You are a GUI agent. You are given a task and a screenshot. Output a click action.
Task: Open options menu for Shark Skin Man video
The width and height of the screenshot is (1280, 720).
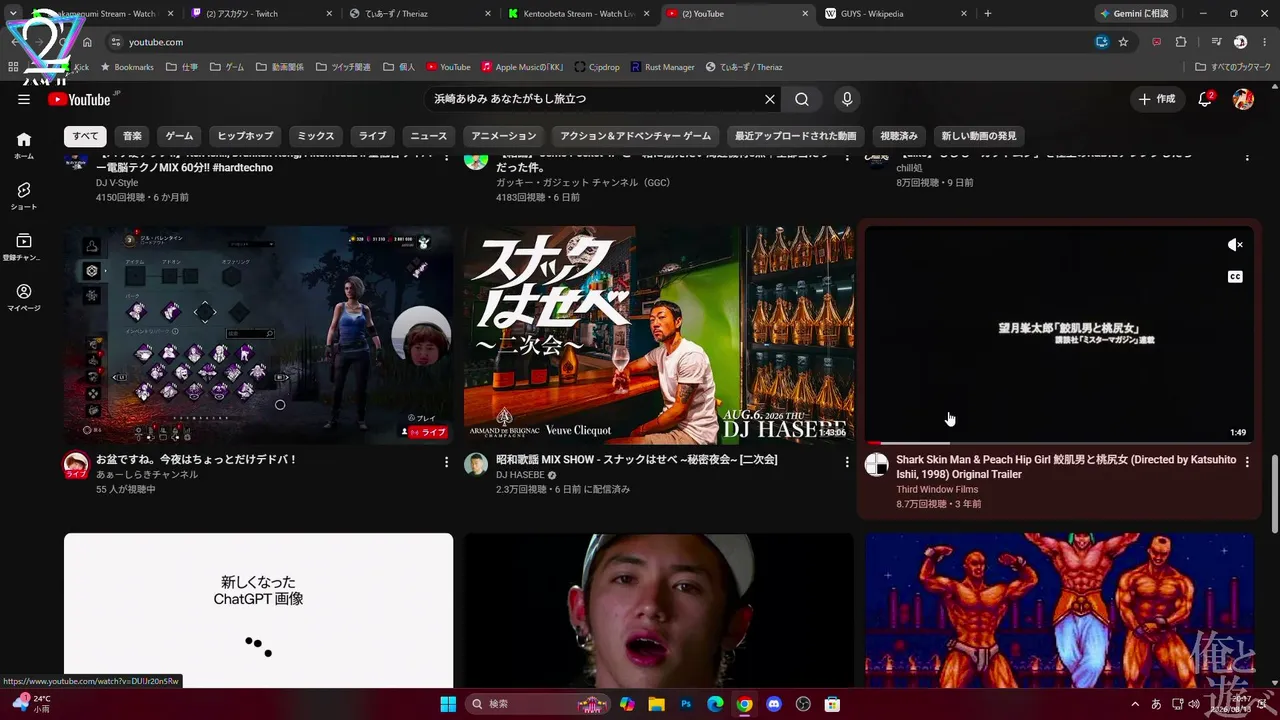[1247, 461]
